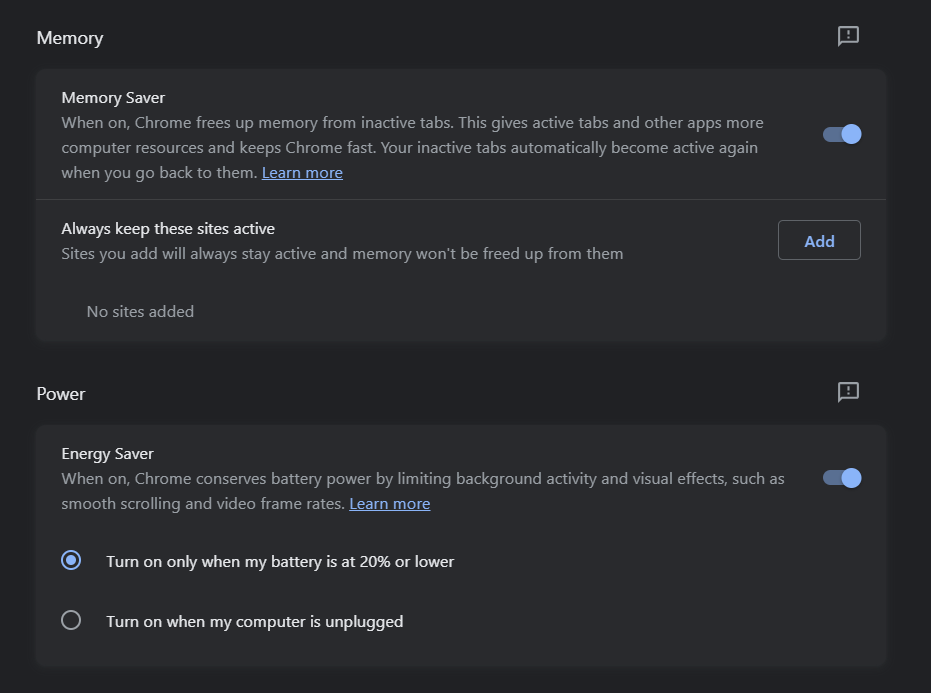Choose the computer is unplugged radio button
The image size is (931, 693).
click(x=71, y=621)
